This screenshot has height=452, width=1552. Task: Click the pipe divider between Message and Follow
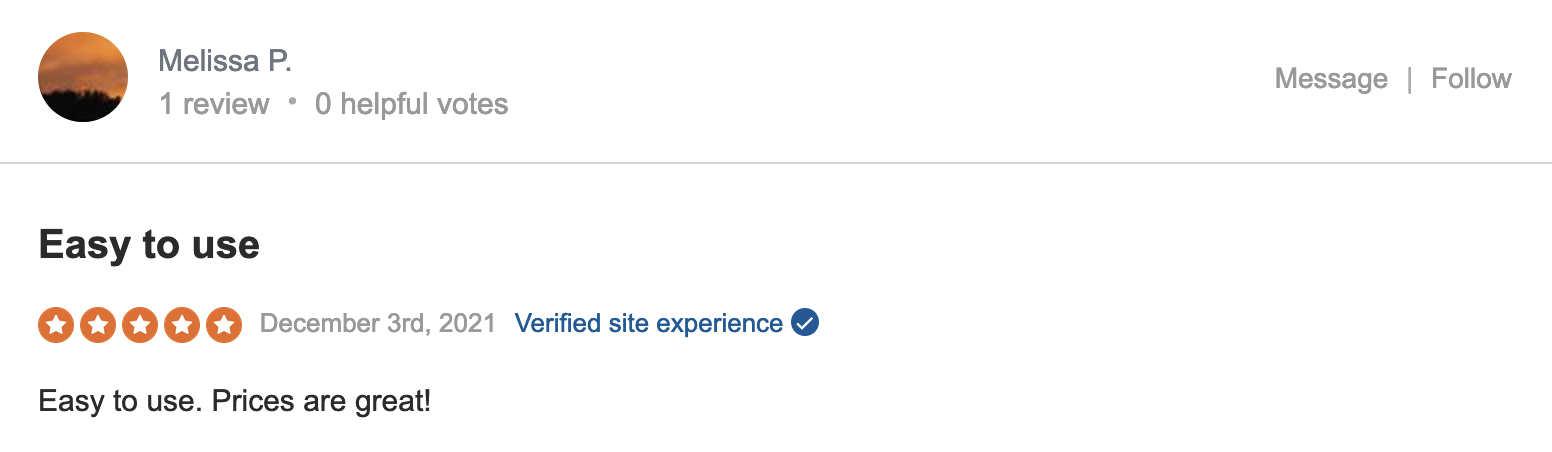click(1409, 79)
